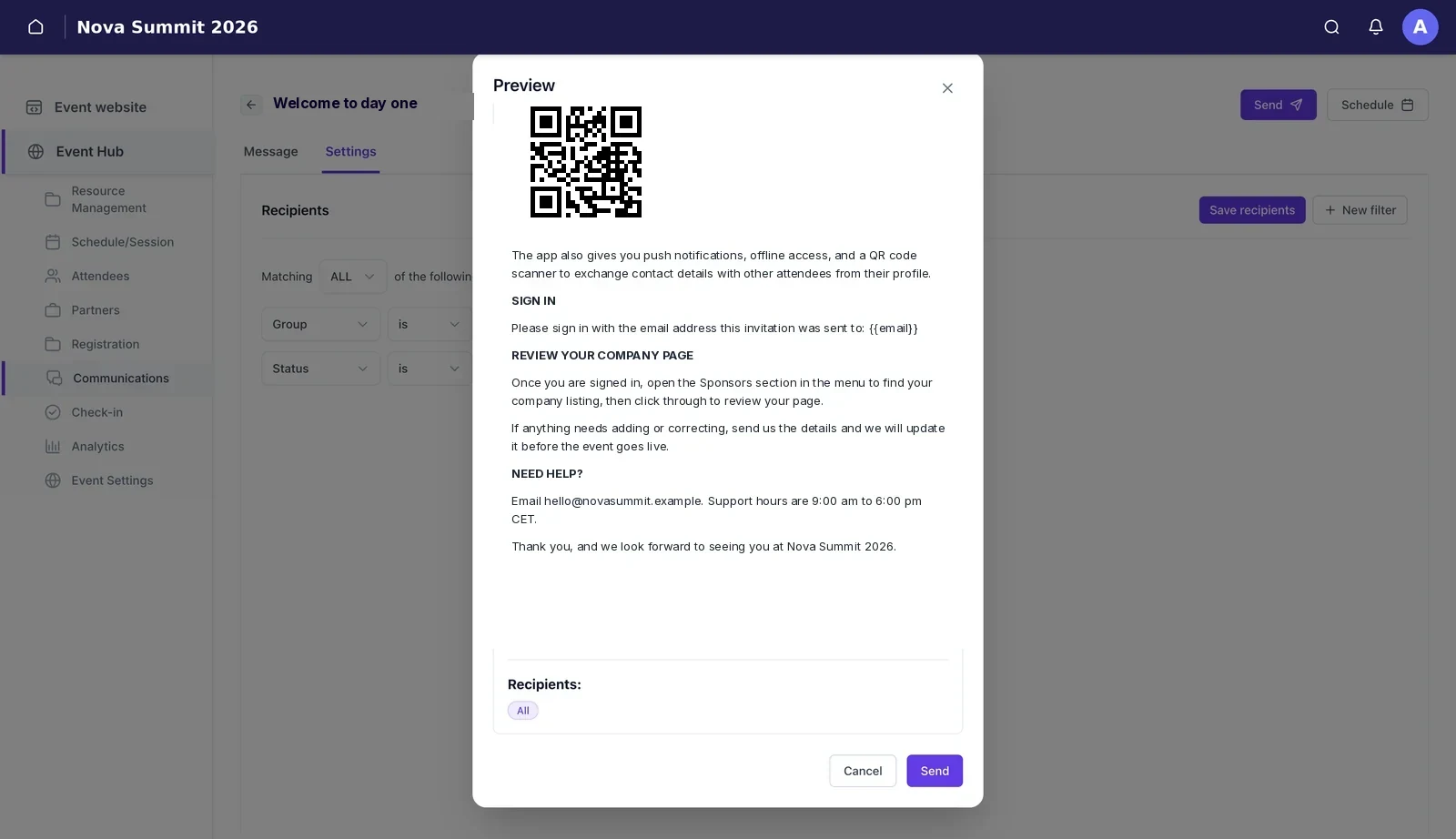Open Resource Management section

coord(108,199)
